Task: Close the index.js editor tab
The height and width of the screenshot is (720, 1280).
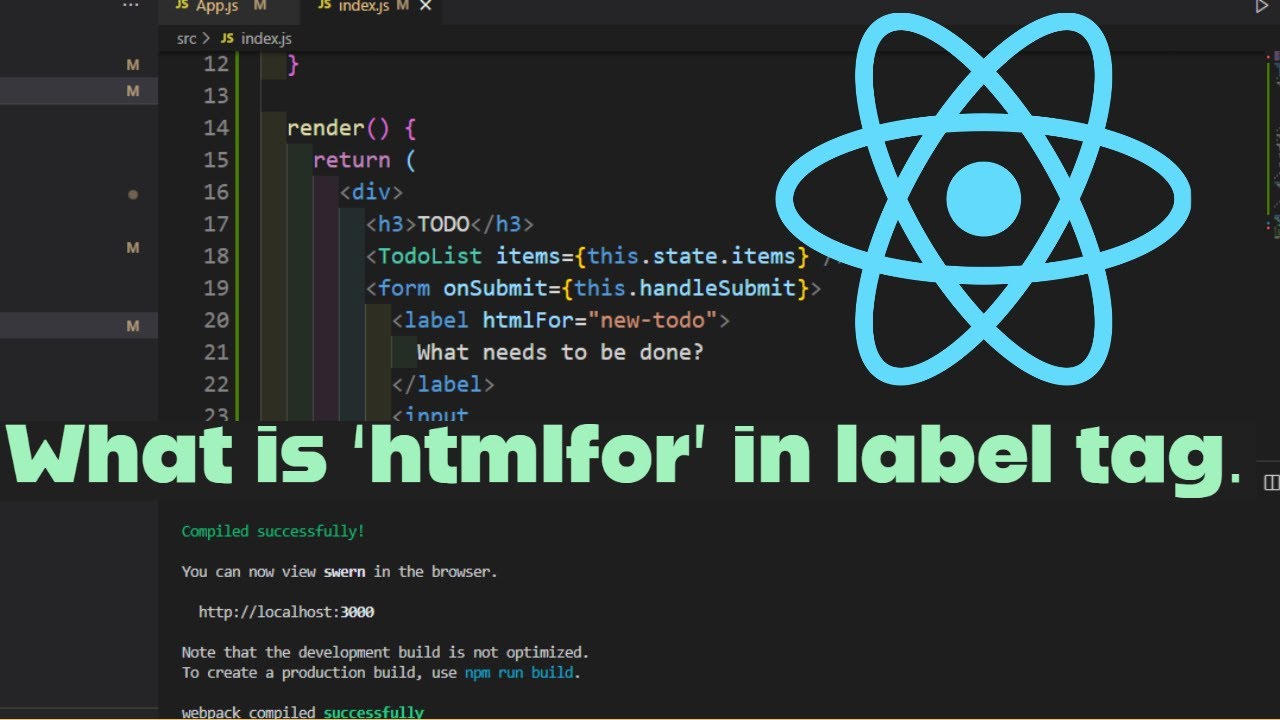Action: tap(427, 7)
